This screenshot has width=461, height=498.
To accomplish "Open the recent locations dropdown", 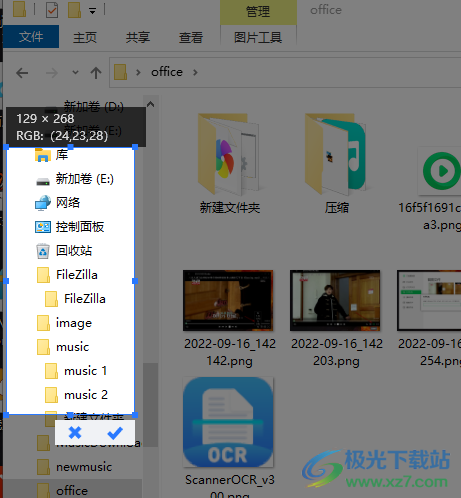I will pyautogui.click(x=75, y=72).
